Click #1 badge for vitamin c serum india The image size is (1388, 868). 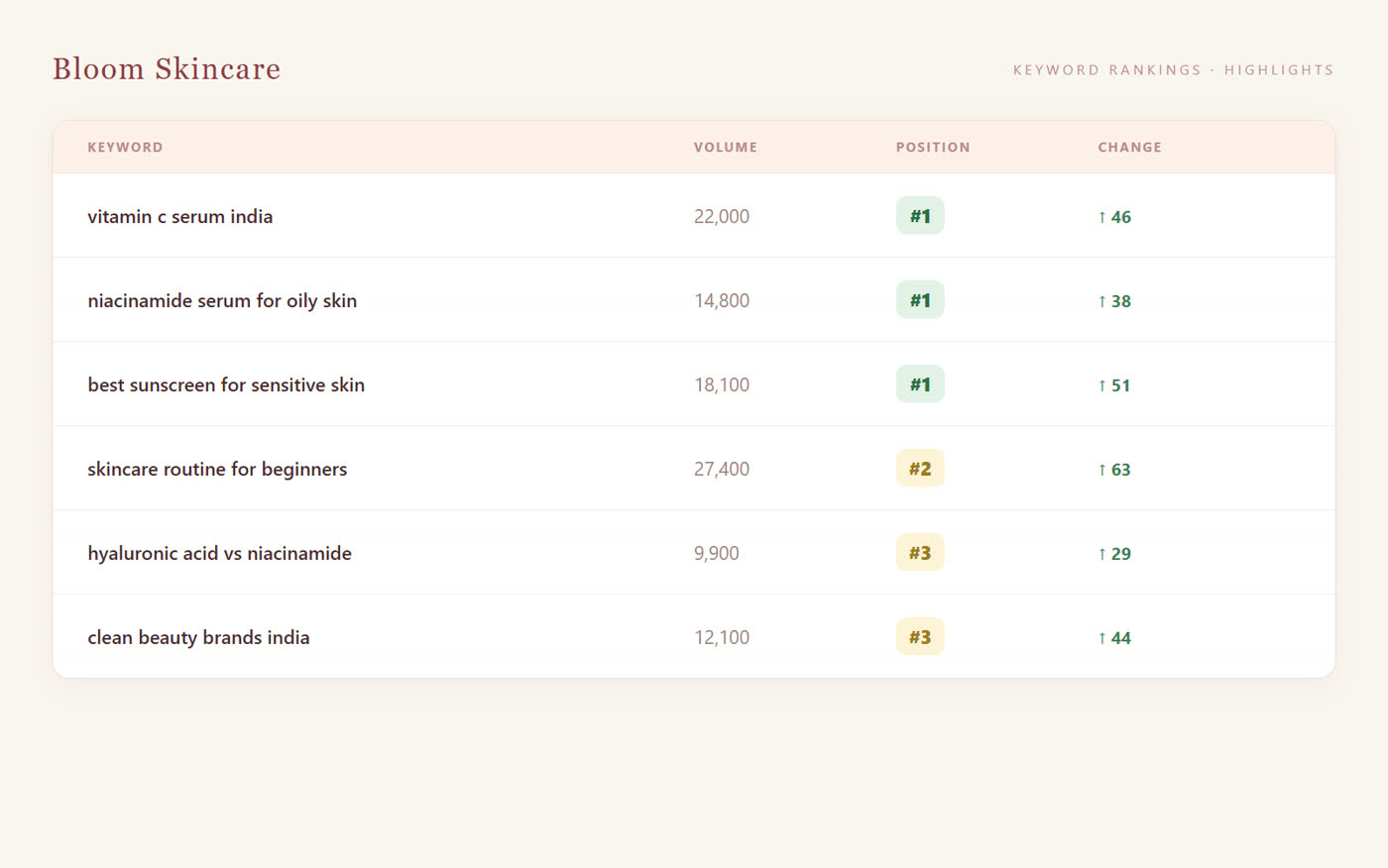tap(920, 216)
